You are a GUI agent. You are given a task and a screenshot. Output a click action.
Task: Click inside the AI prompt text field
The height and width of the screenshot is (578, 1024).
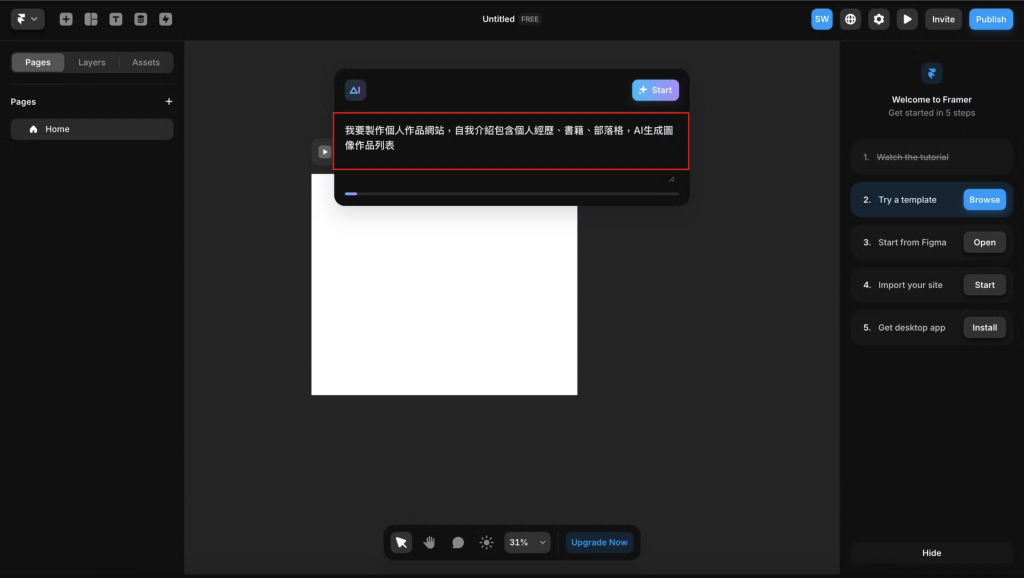click(x=511, y=141)
